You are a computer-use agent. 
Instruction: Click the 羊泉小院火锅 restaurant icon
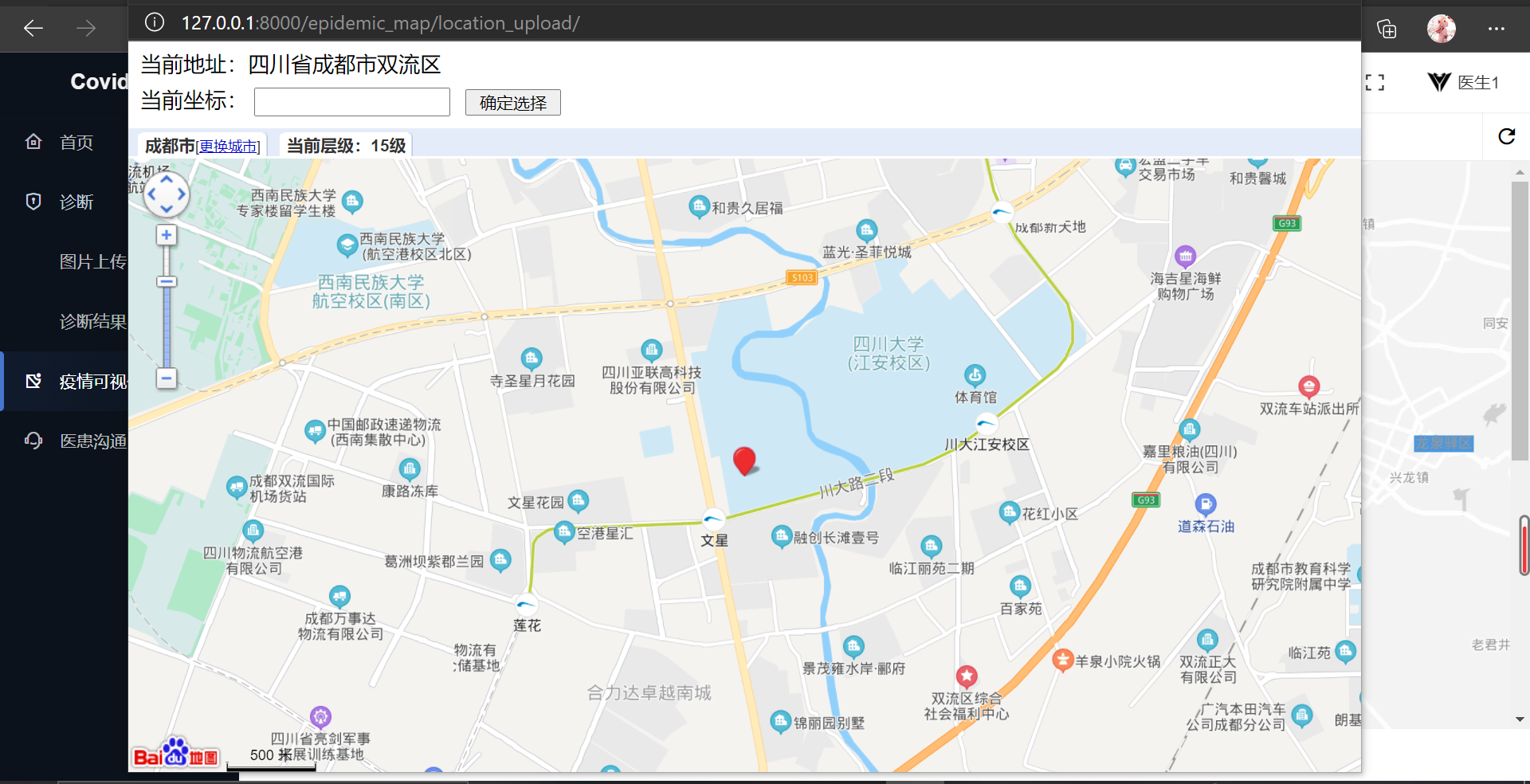[x=1062, y=660]
